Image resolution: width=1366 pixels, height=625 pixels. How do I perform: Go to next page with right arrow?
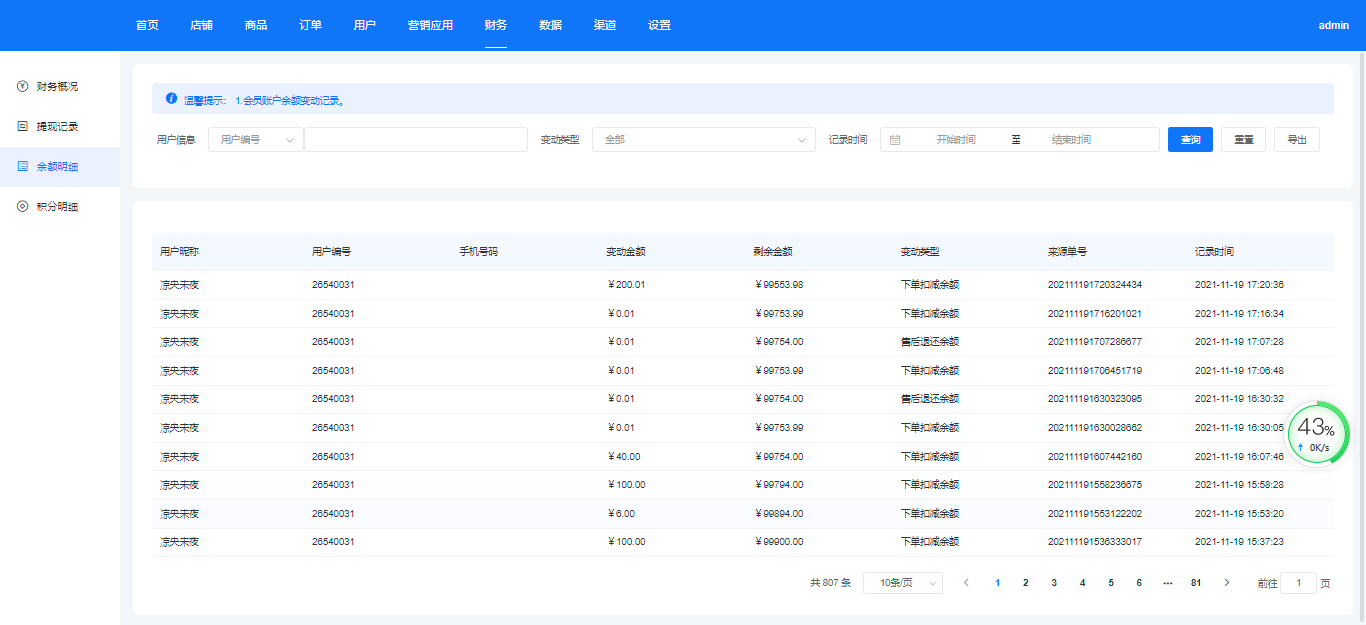tap(1227, 583)
